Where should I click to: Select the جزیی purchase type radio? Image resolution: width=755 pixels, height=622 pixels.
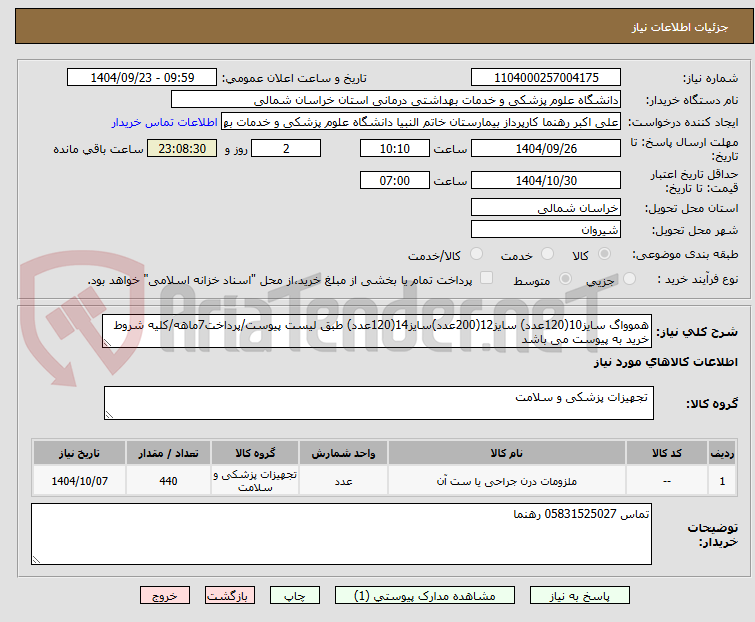(x=629, y=279)
